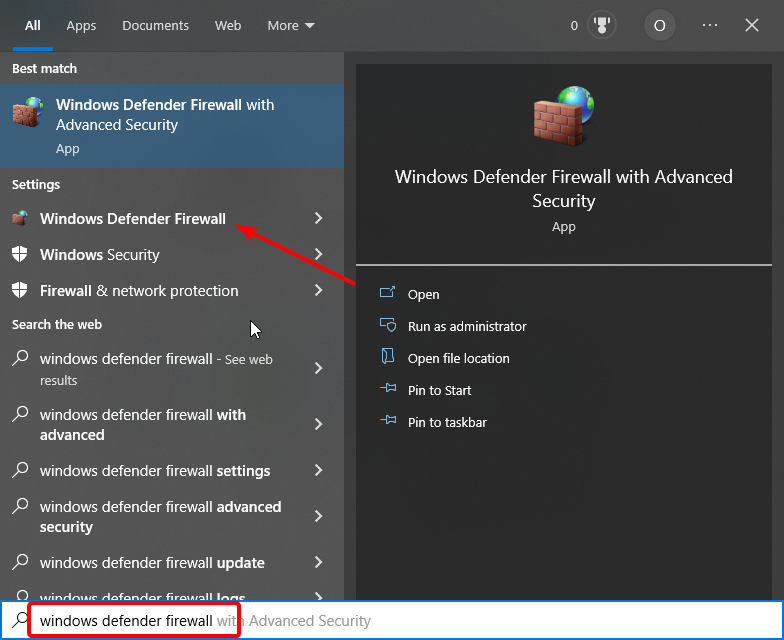Switch to the All tab
Viewport: 784px width, 640px height.
pyautogui.click(x=32, y=26)
